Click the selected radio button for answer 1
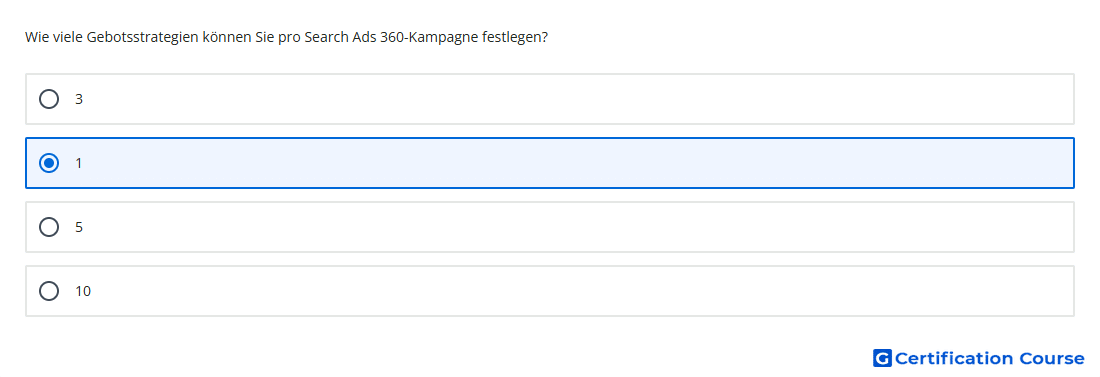 tap(49, 163)
